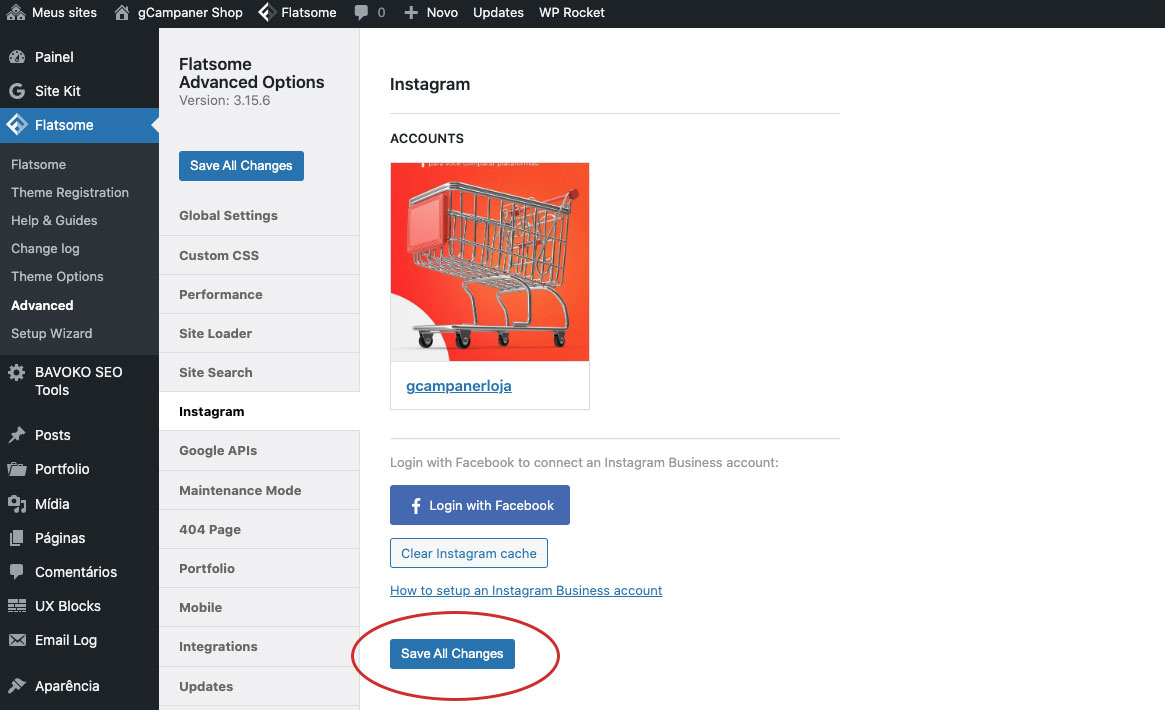1165x710 pixels.
Task: Click the Painel dashboard icon
Action: (x=17, y=57)
